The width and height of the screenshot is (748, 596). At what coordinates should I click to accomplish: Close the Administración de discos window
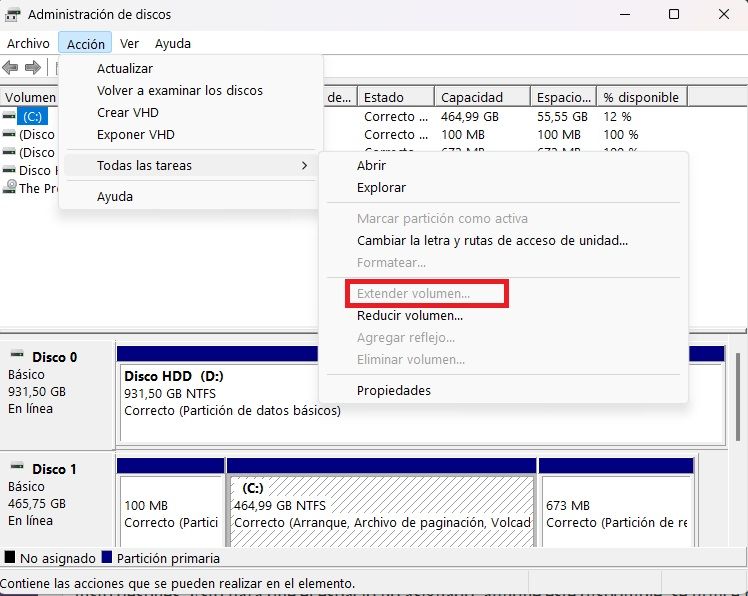(724, 14)
